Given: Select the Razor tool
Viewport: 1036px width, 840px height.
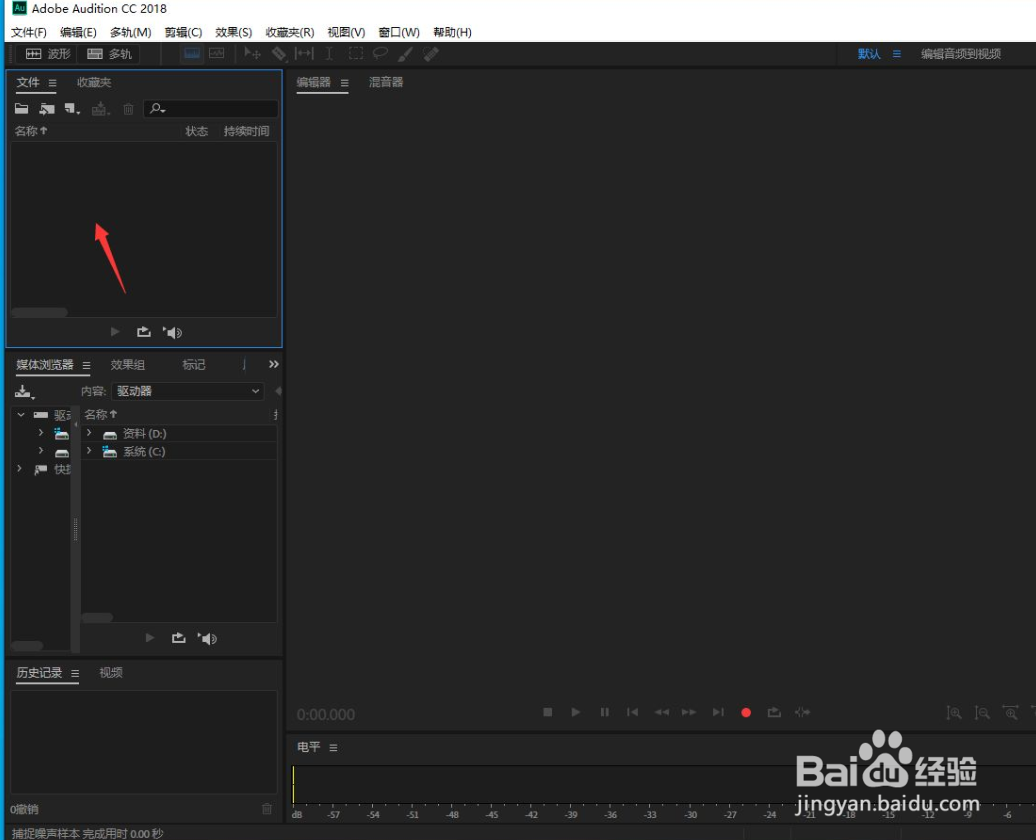Looking at the screenshot, I should [279, 54].
